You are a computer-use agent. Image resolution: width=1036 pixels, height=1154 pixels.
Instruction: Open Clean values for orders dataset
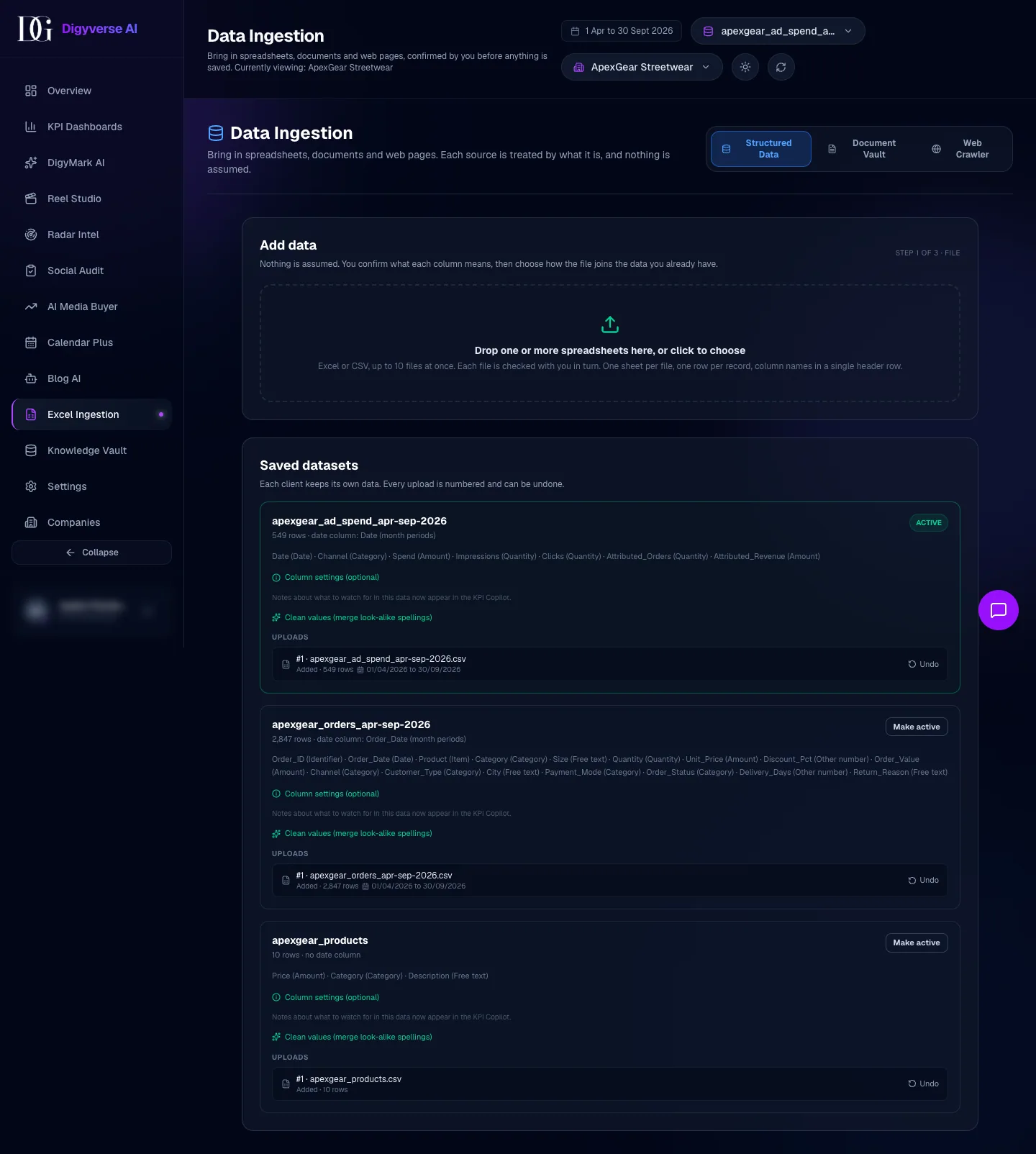pos(352,833)
